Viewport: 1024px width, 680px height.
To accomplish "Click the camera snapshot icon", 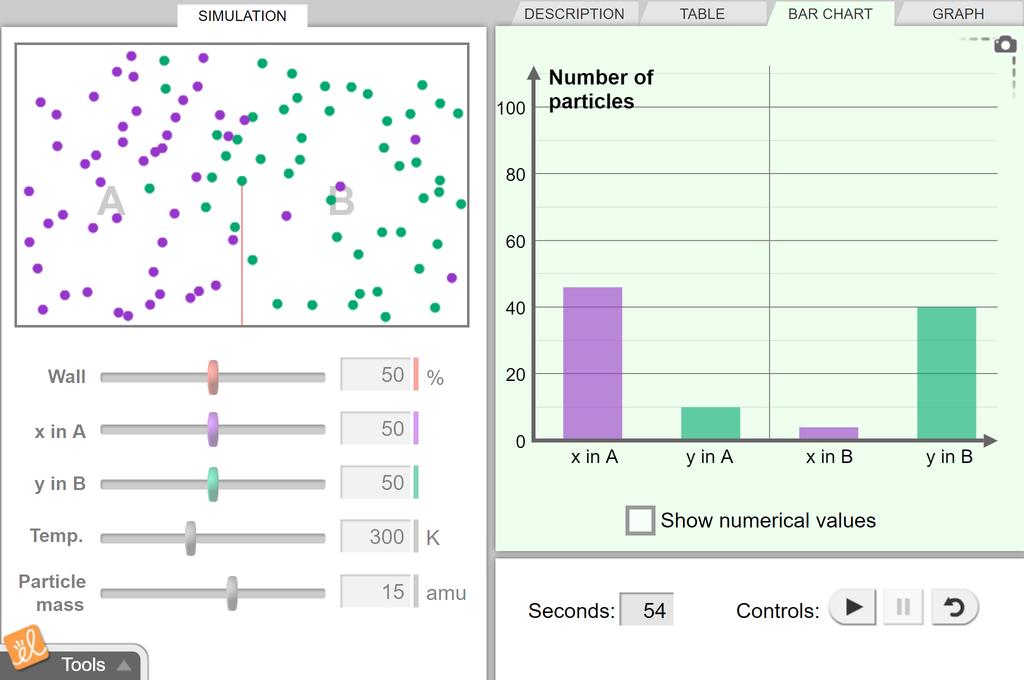I will coord(1004,44).
